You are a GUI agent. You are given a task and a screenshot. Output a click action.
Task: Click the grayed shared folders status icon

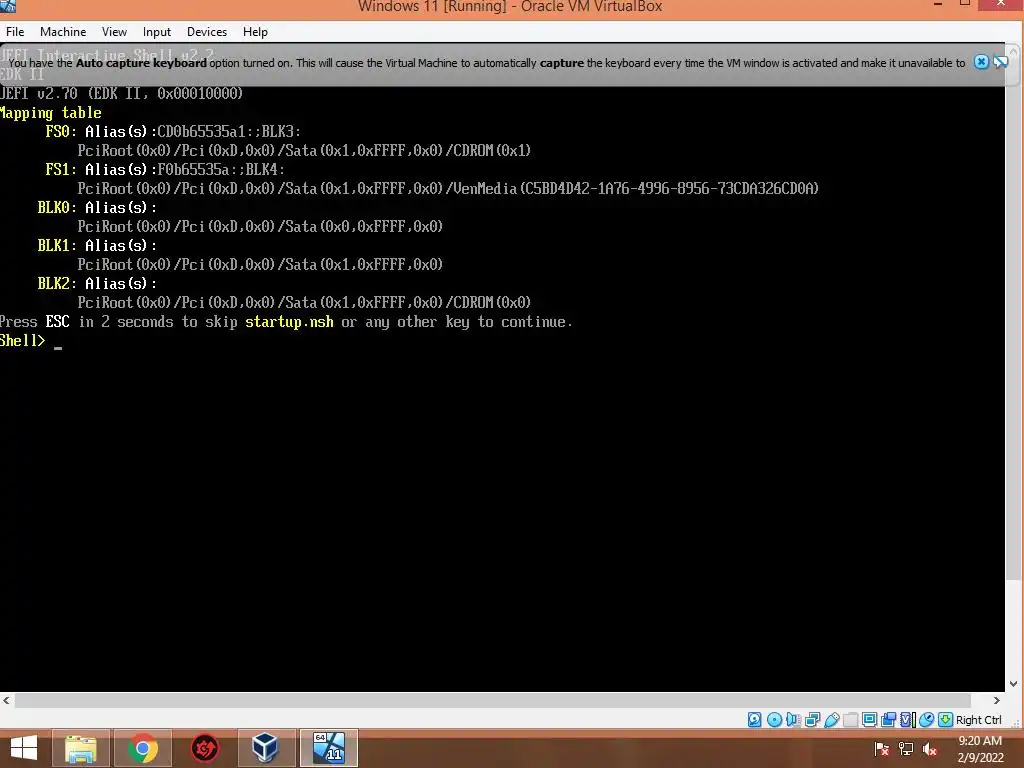point(850,720)
